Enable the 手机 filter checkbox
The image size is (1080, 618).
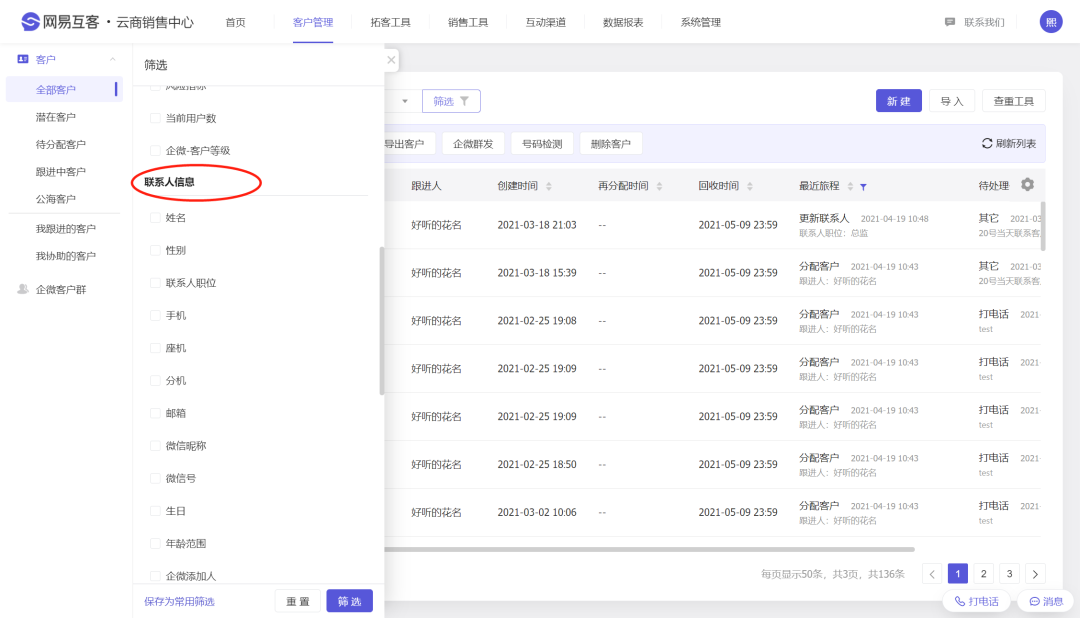(x=155, y=316)
